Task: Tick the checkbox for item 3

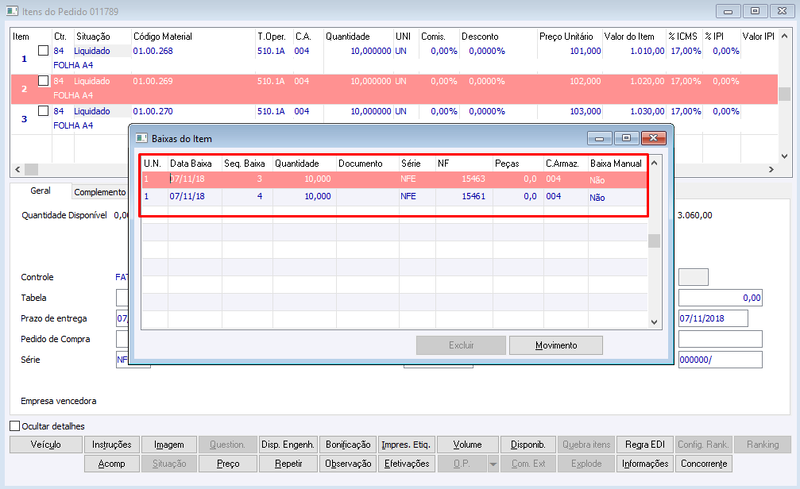Action: pyautogui.click(x=43, y=111)
